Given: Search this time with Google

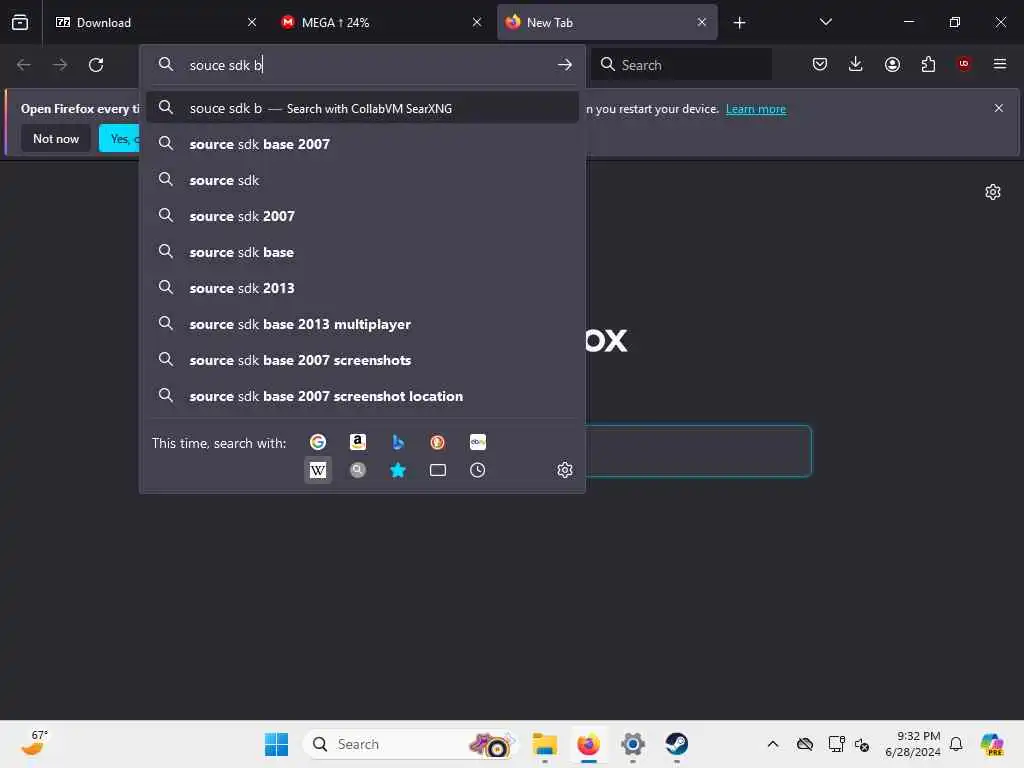Looking at the screenshot, I should (318, 442).
